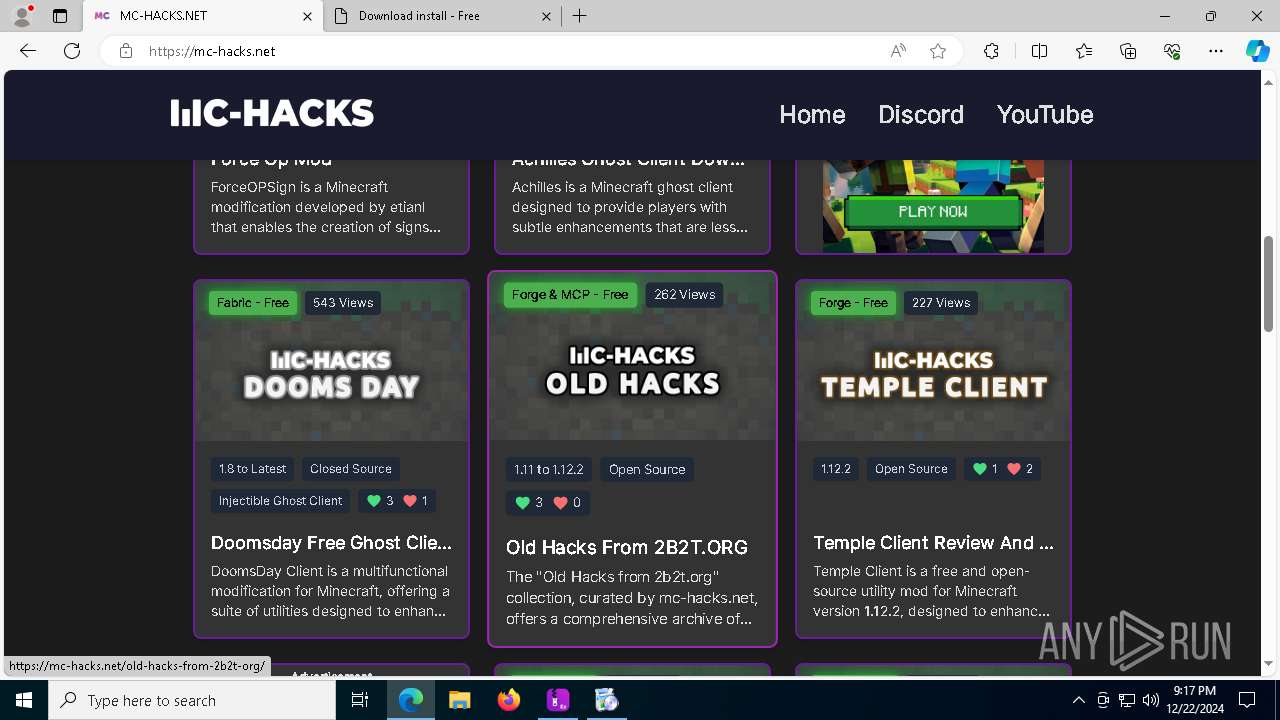1280x720 pixels.
Task: Like Temple Client with green heart
Action: [979, 469]
